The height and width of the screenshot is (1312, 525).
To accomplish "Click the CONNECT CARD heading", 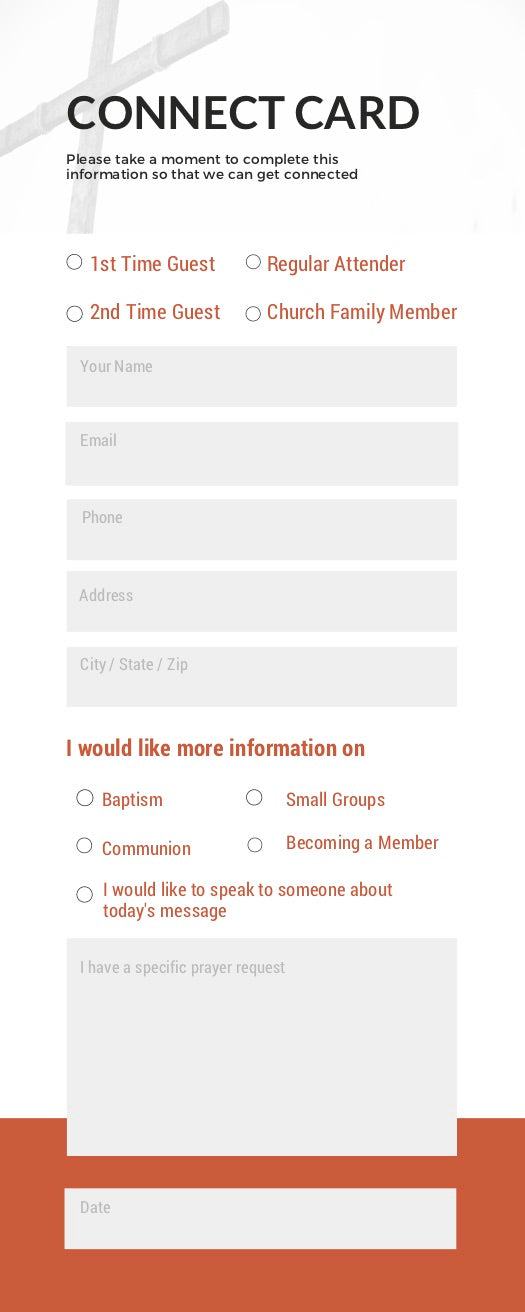I will pos(243,113).
